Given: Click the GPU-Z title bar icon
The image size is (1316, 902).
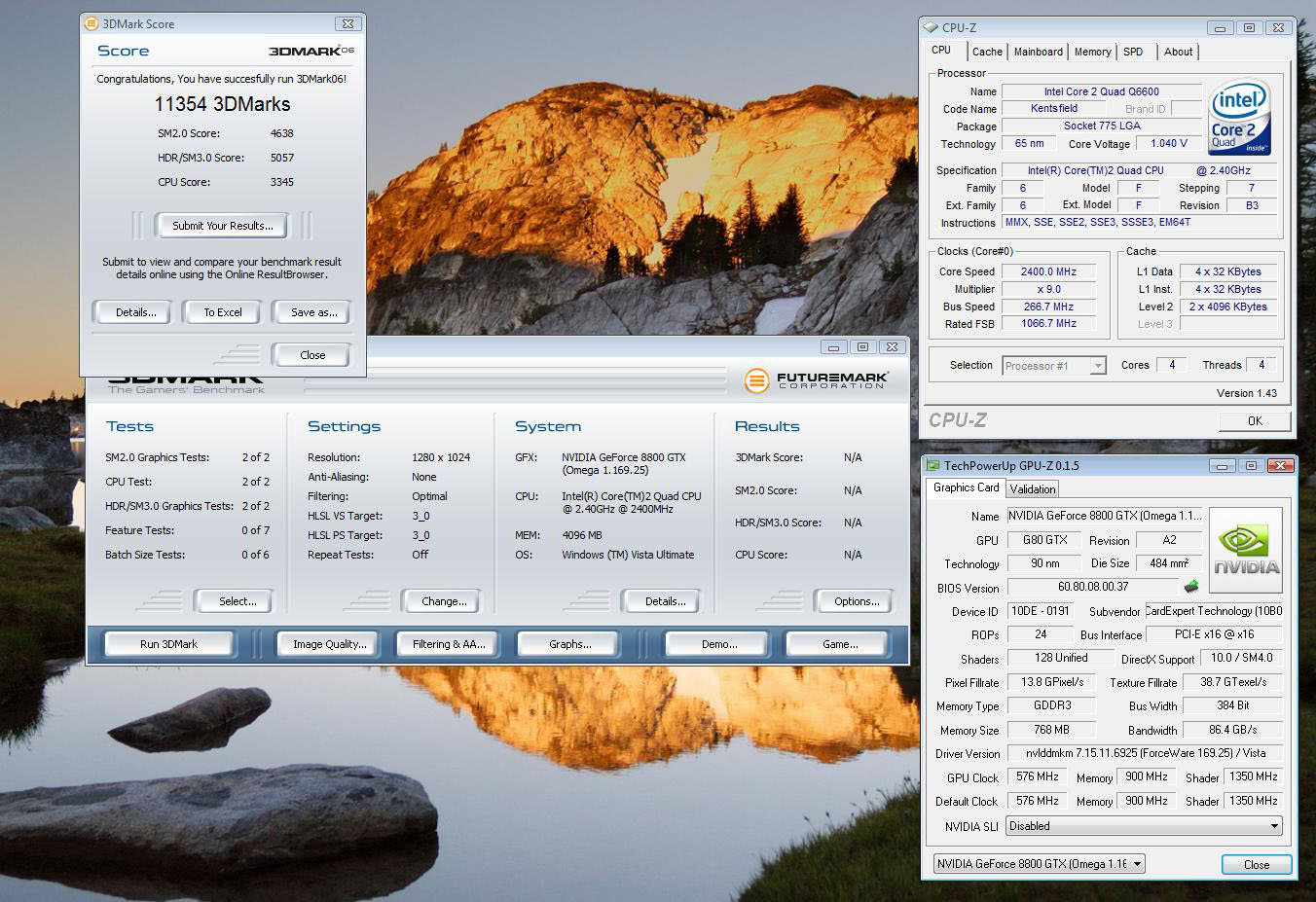Looking at the screenshot, I should pos(932,465).
